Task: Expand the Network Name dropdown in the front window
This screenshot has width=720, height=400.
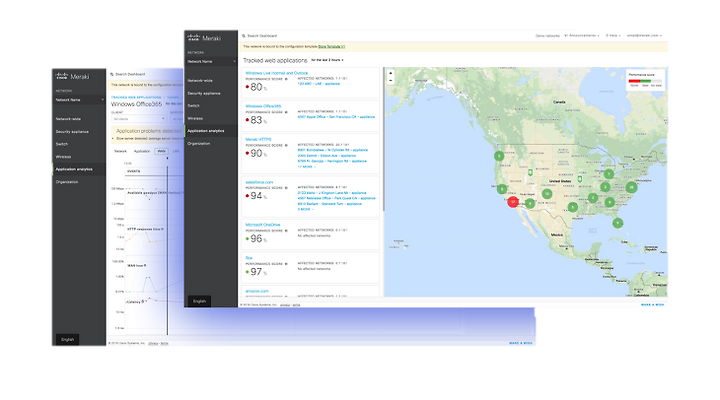Action: pyautogui.click(x=211, y=62)
